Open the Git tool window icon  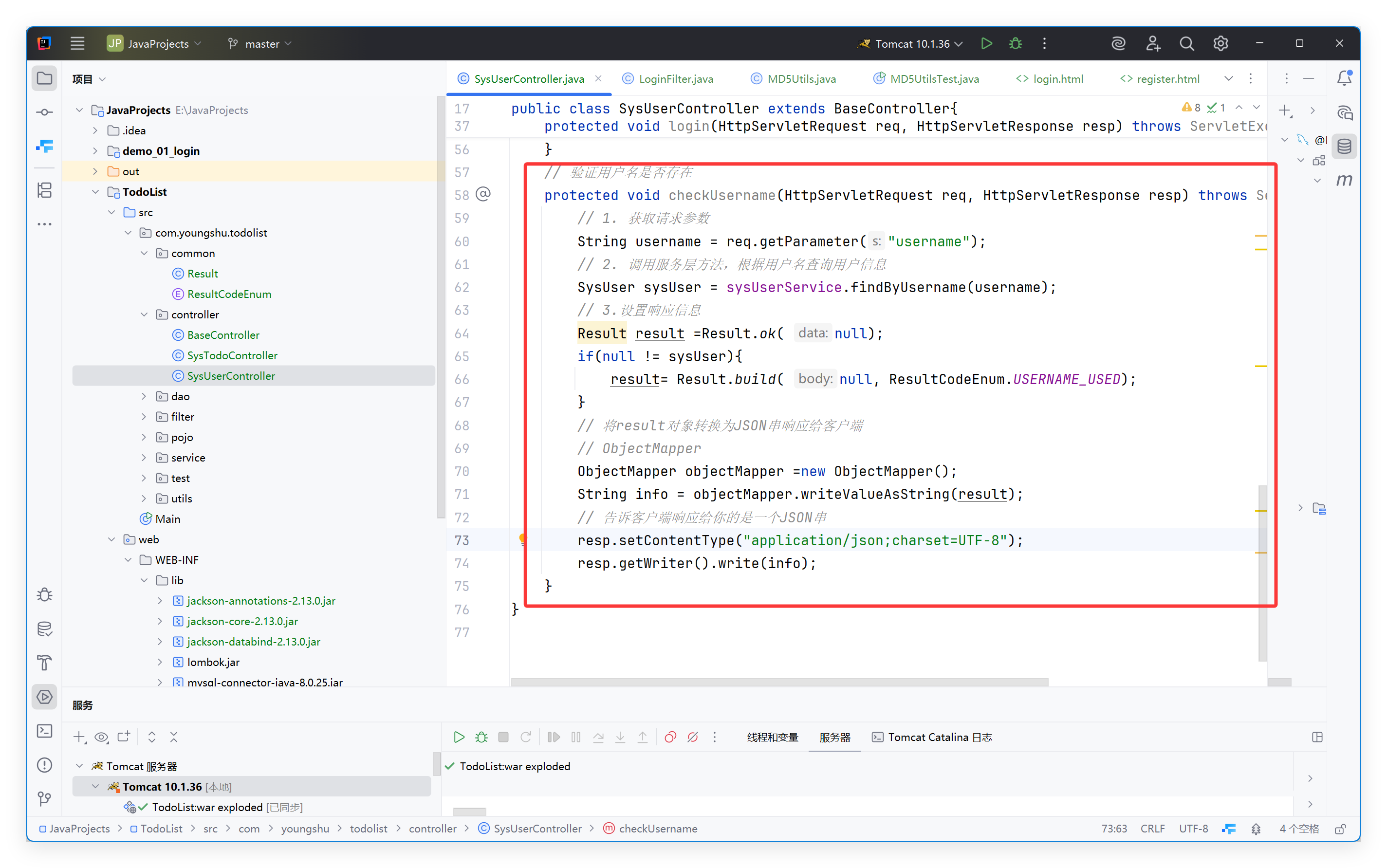(45, 798)
